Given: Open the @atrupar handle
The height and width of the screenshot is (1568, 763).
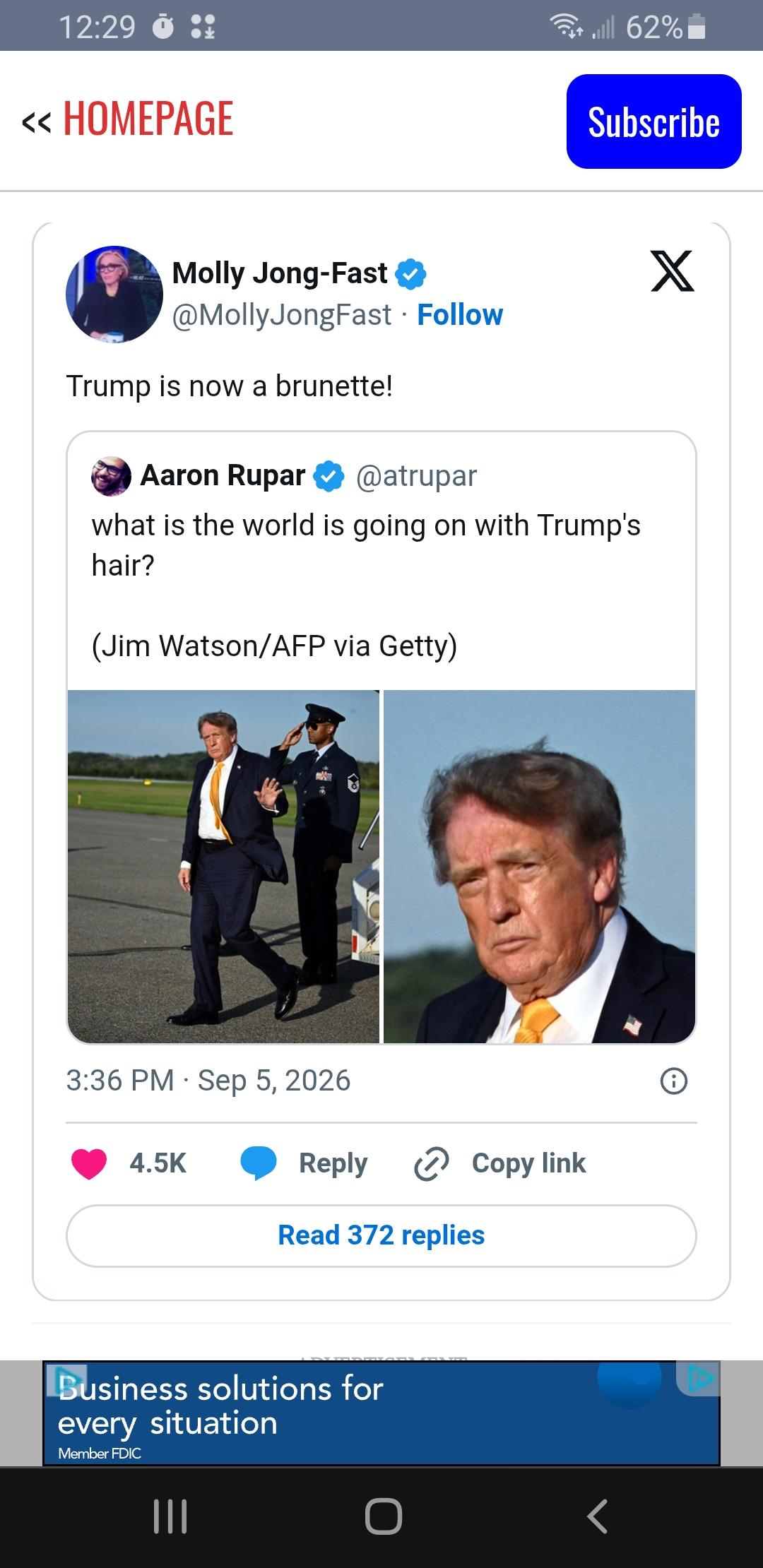Looking at the screenshot, I should point(417,476).
